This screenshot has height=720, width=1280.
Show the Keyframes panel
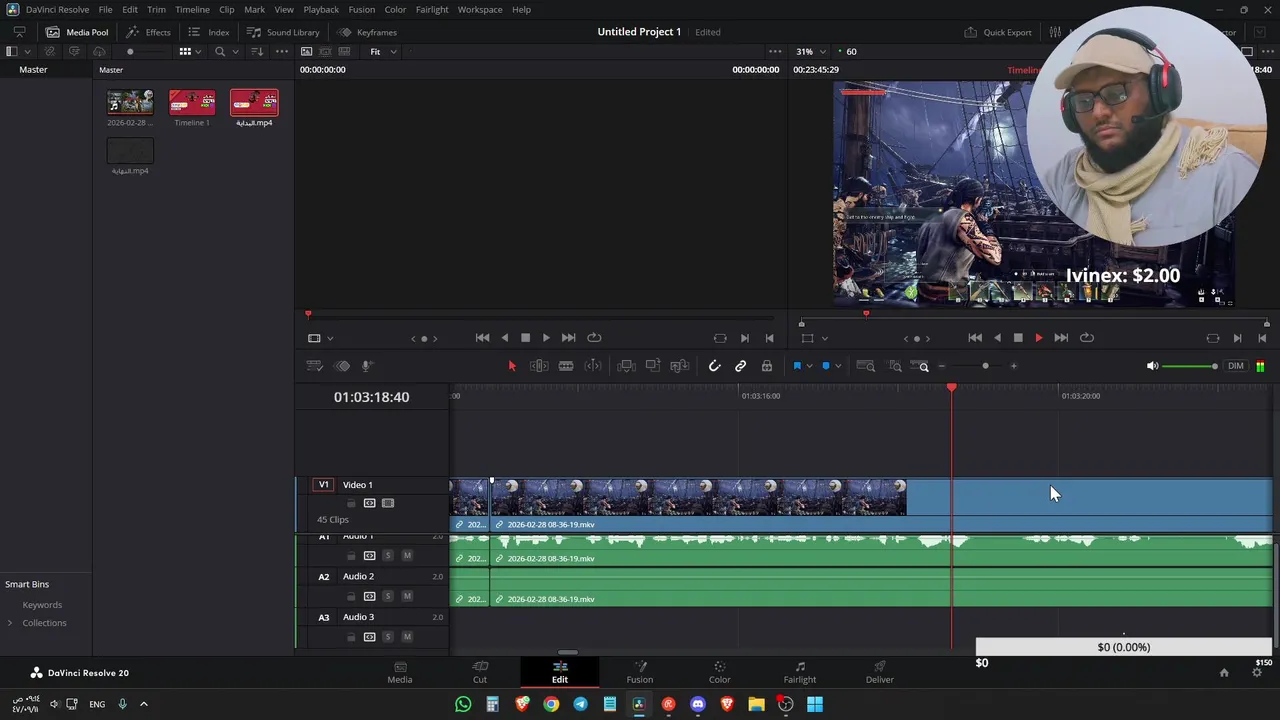point(367,32)
